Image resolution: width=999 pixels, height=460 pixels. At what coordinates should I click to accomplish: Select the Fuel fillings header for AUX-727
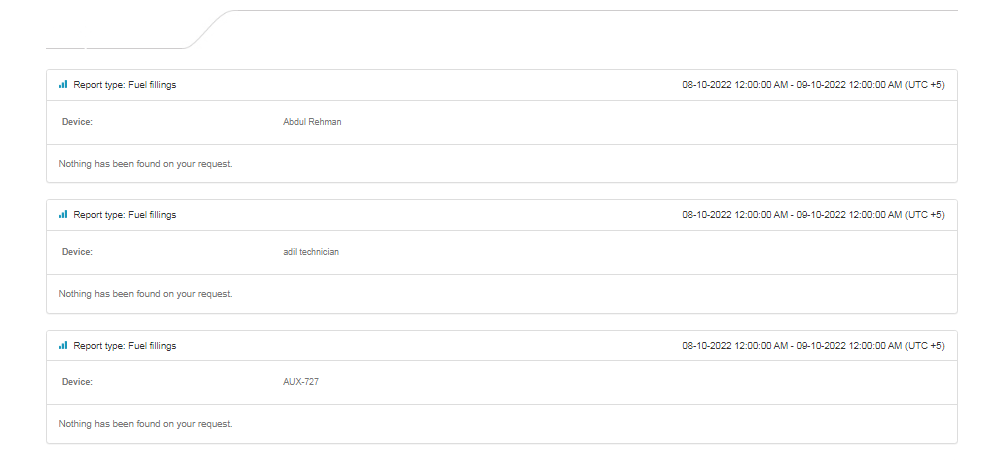(125, 346)
